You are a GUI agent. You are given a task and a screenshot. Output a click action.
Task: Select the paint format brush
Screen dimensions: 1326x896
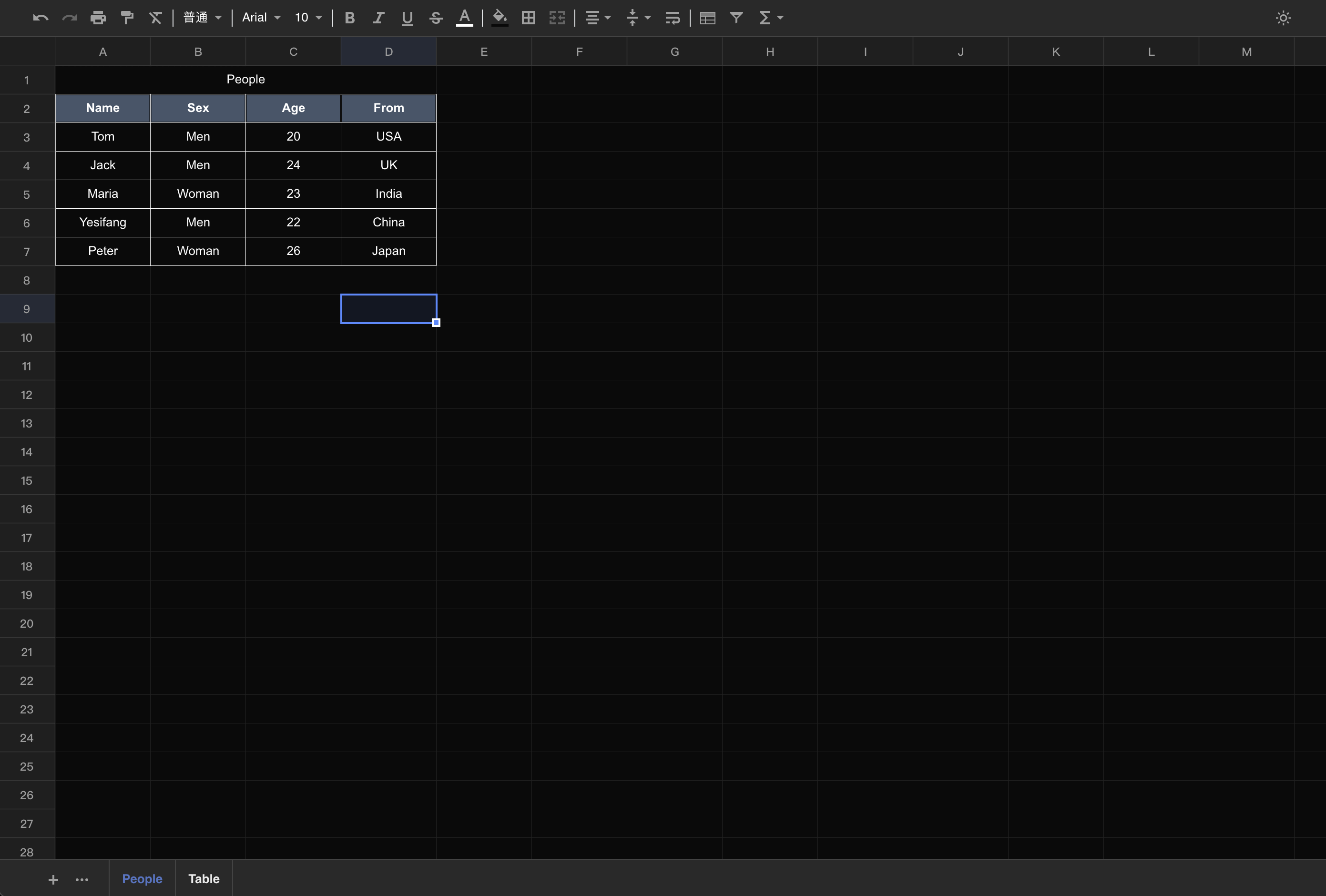pos(127,18)
